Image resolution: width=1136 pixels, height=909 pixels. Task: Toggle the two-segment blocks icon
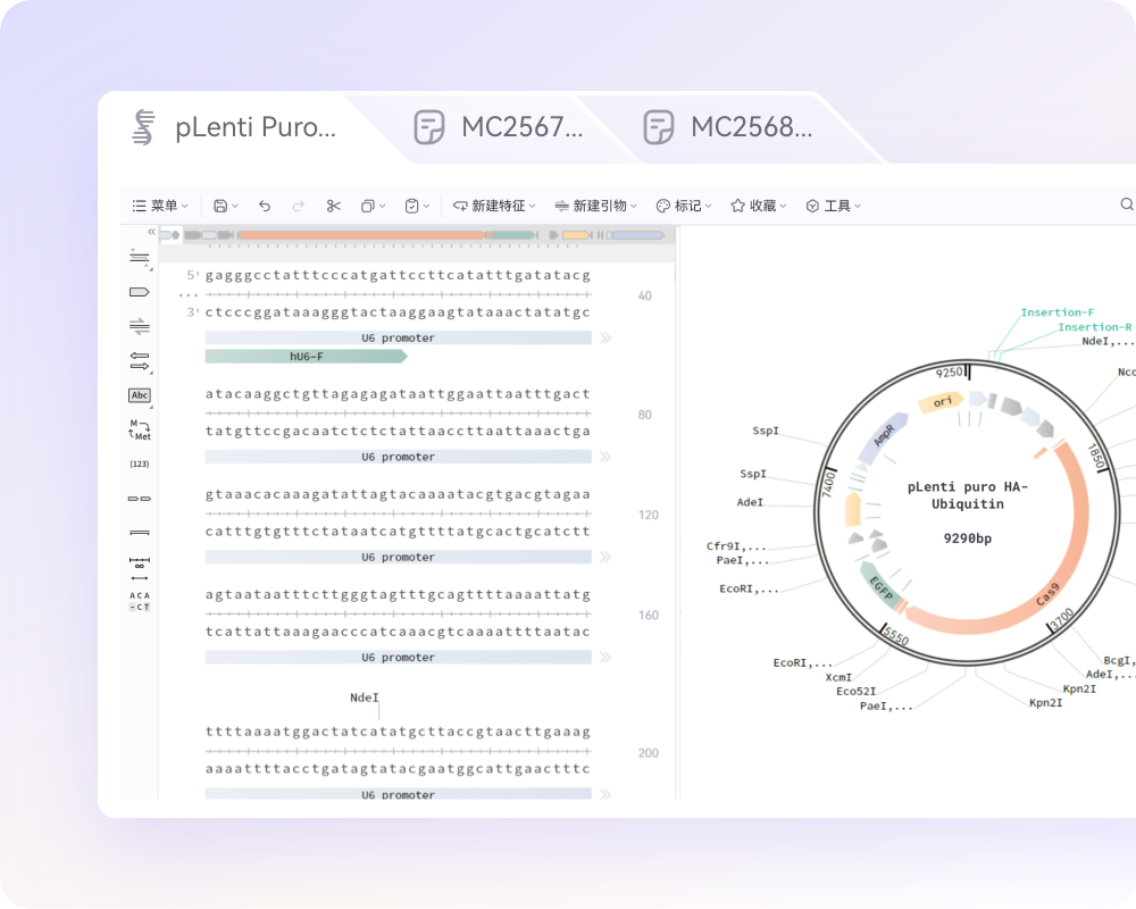click(139, 498)
